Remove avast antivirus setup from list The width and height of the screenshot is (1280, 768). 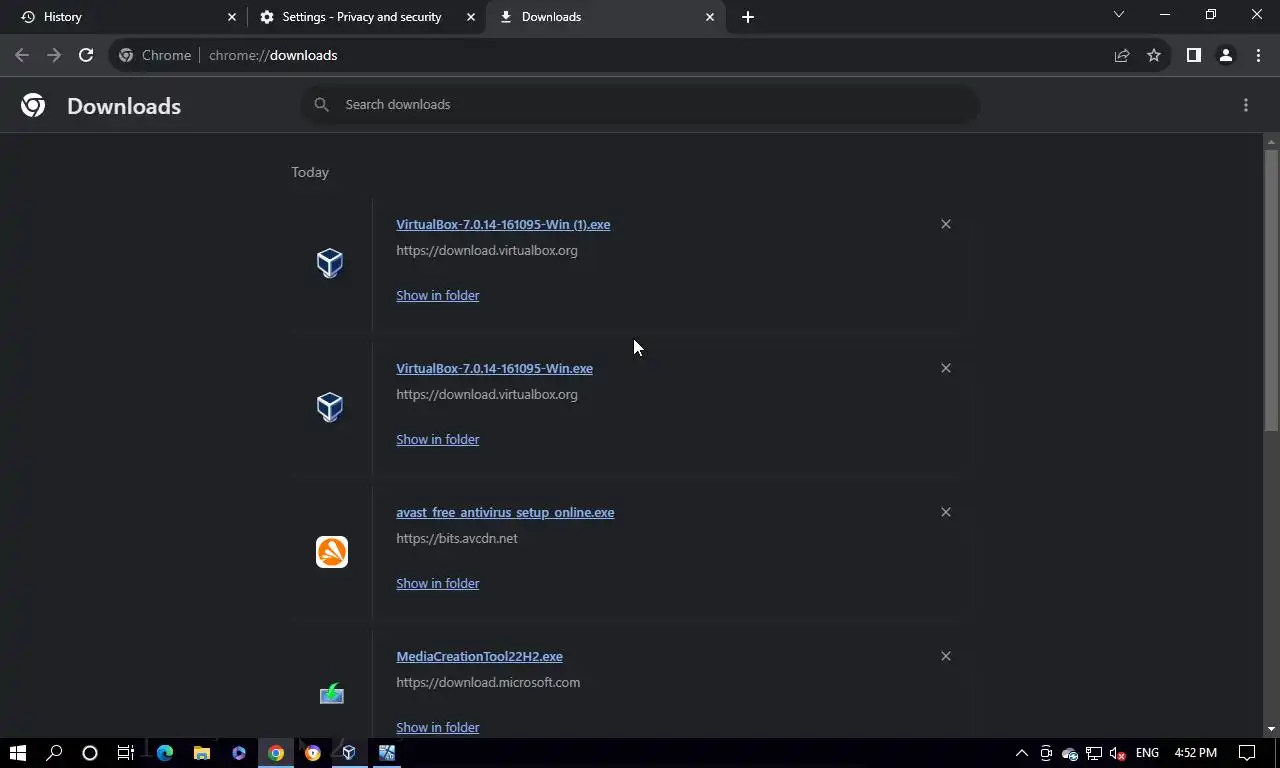click(x=946, y=512)
